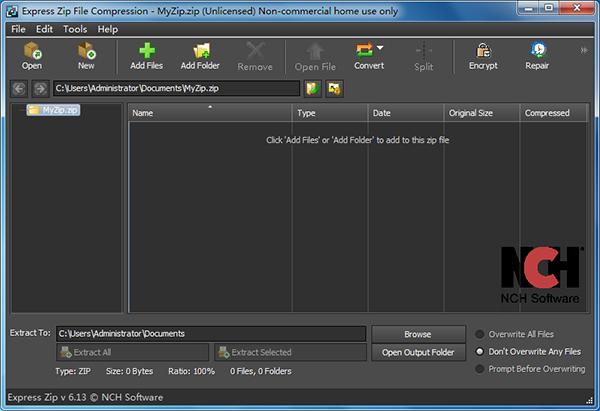Select Don't Overwrite Any Files option
Viewport: 600px width, 411px height.
[479, 351]
